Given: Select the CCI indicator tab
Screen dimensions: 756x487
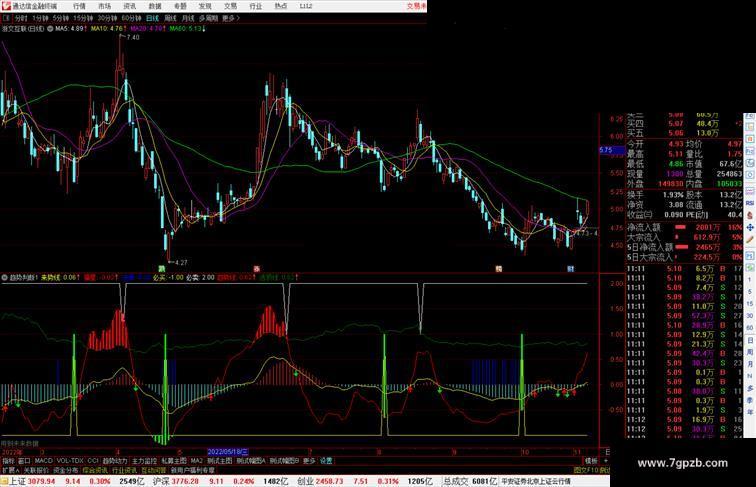Looking at the screenshot, I should click(93, 461).
